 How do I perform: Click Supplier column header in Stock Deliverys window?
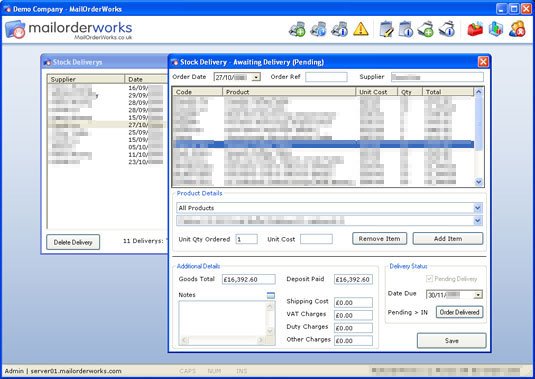[x=86, y=79]
